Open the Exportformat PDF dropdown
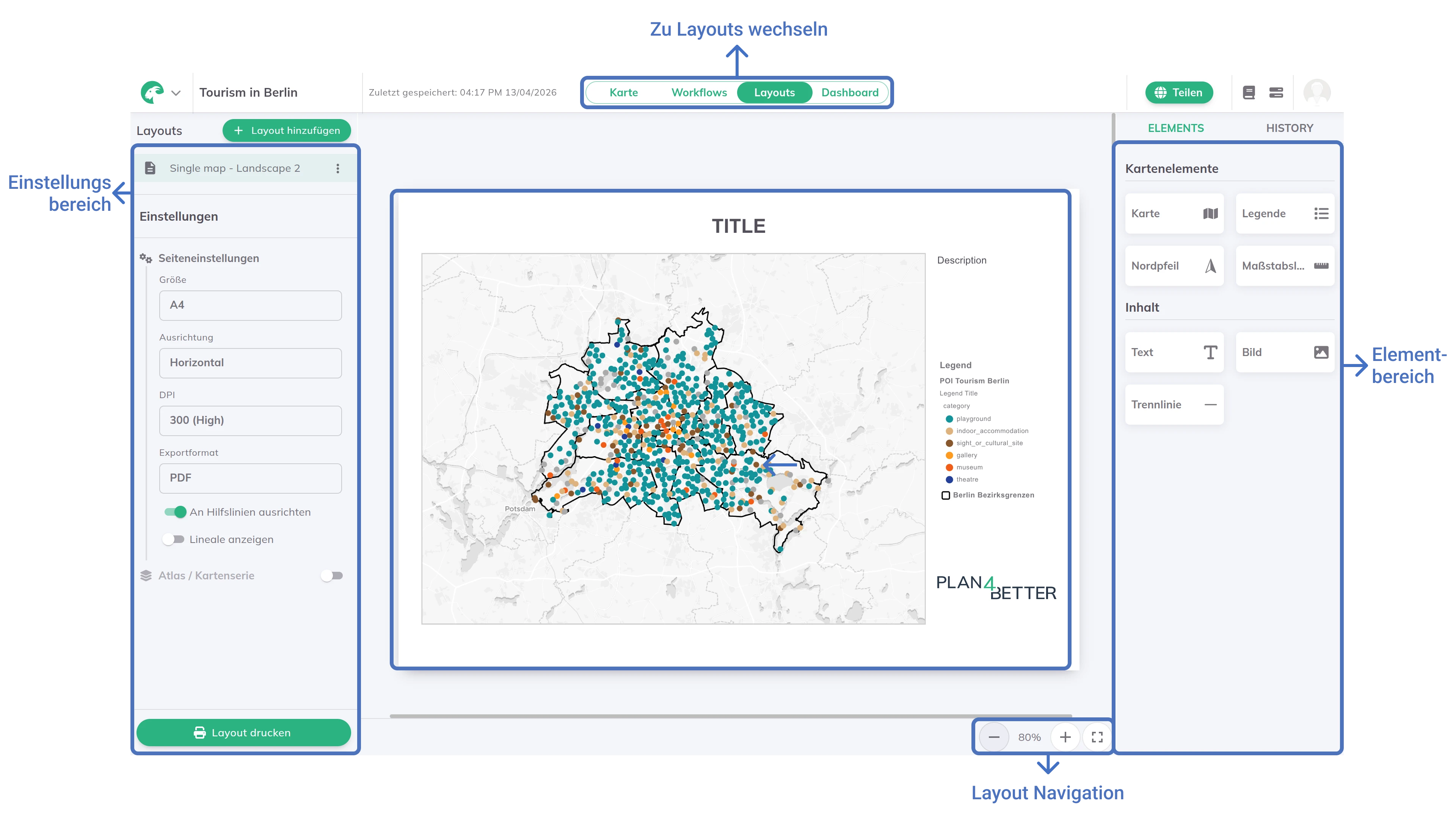Screen dimensions: 1456x819 coord(250,478)
